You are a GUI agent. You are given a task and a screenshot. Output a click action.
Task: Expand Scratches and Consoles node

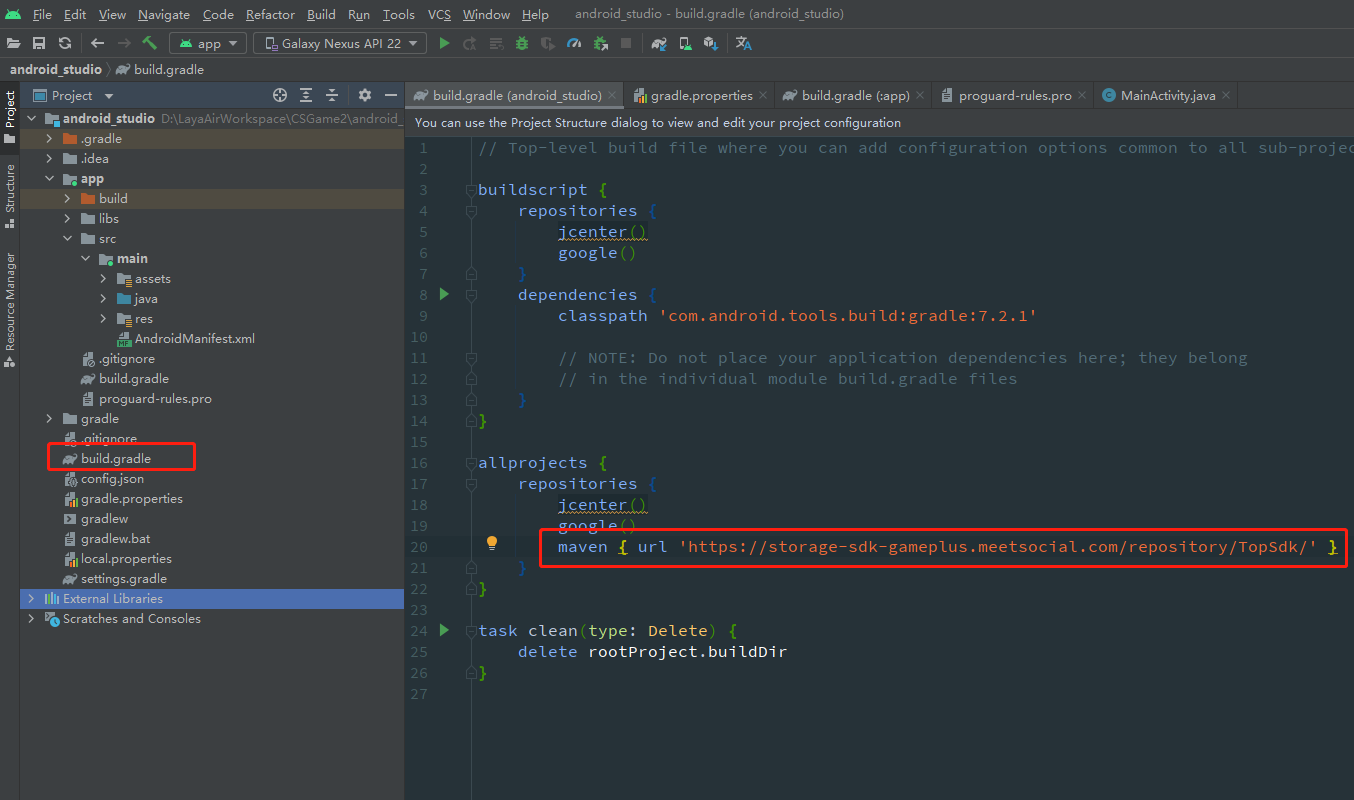(31, 618)
